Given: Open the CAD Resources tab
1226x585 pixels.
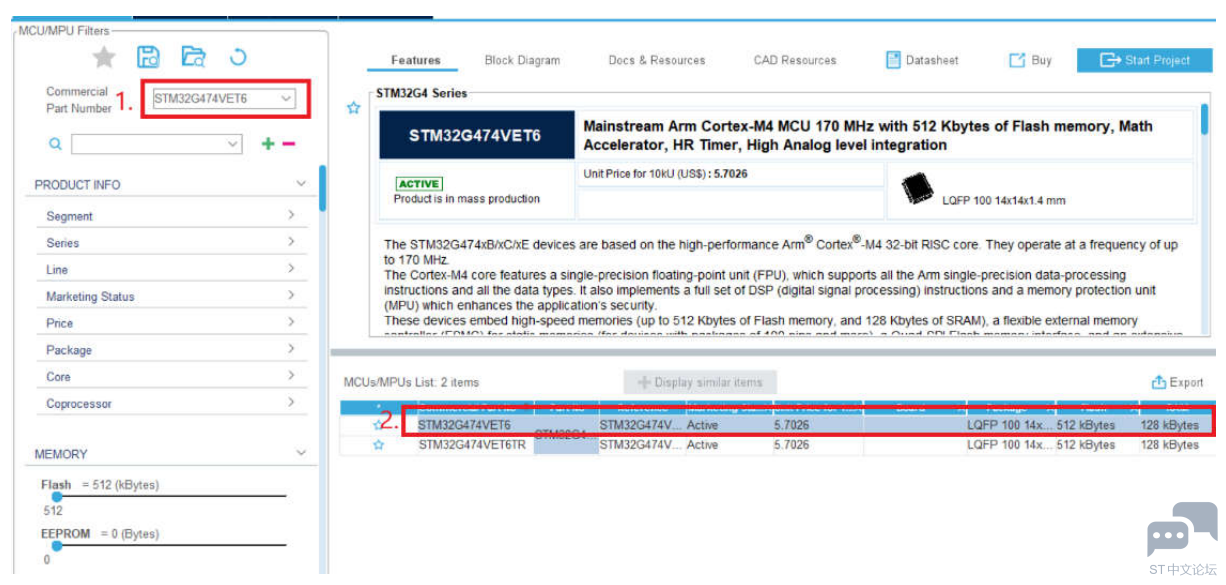Looking at the screenshot, I should click(x=795, y=60).
